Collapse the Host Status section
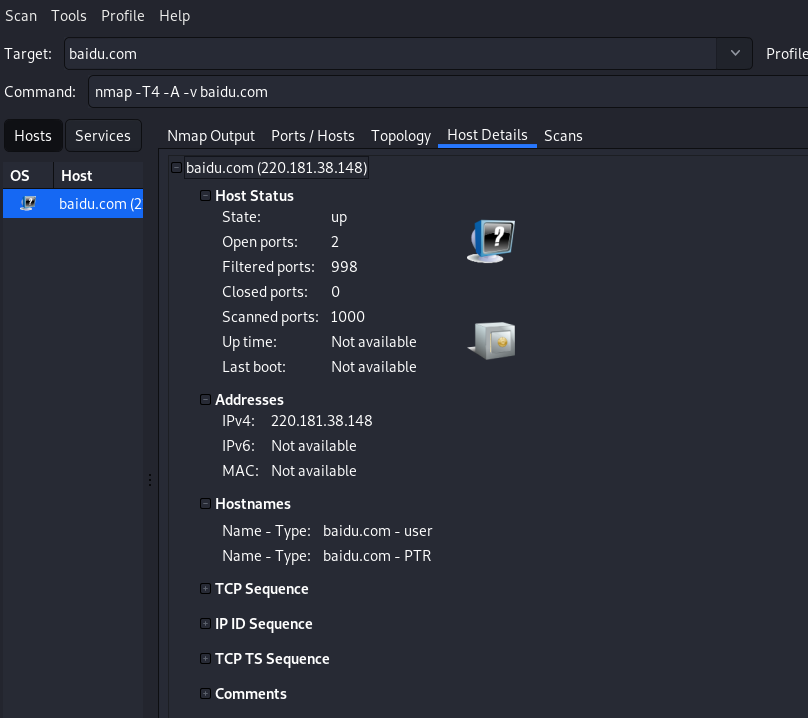The height and width of the screenshot is (718, 808). pos(205,195)
